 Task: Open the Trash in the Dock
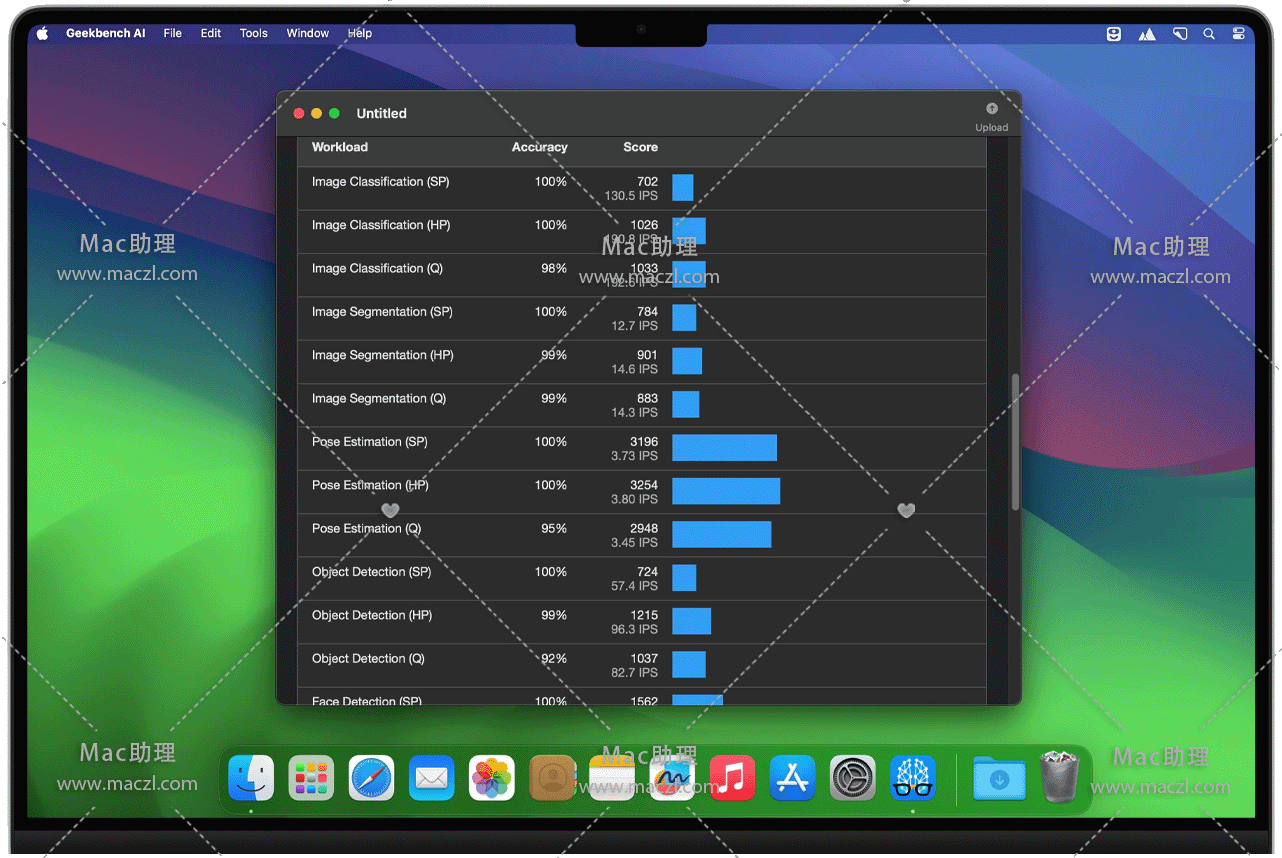point(1060,777)
